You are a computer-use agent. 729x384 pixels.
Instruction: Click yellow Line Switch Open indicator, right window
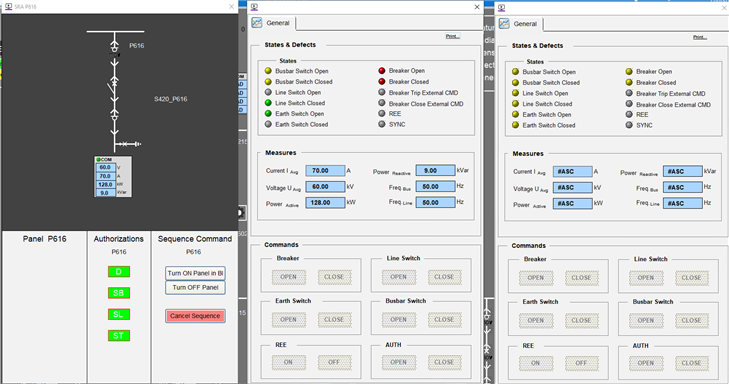click(x=516, y=93)
